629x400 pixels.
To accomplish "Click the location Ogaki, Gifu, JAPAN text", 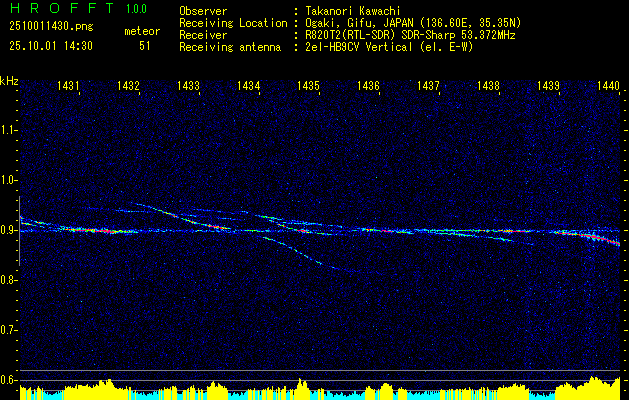I will coord(413,23).
